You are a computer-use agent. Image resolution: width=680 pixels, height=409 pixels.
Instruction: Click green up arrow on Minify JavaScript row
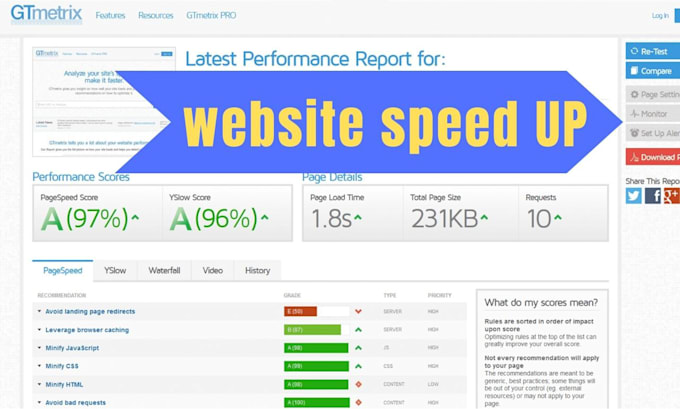[x=358, y=348]
